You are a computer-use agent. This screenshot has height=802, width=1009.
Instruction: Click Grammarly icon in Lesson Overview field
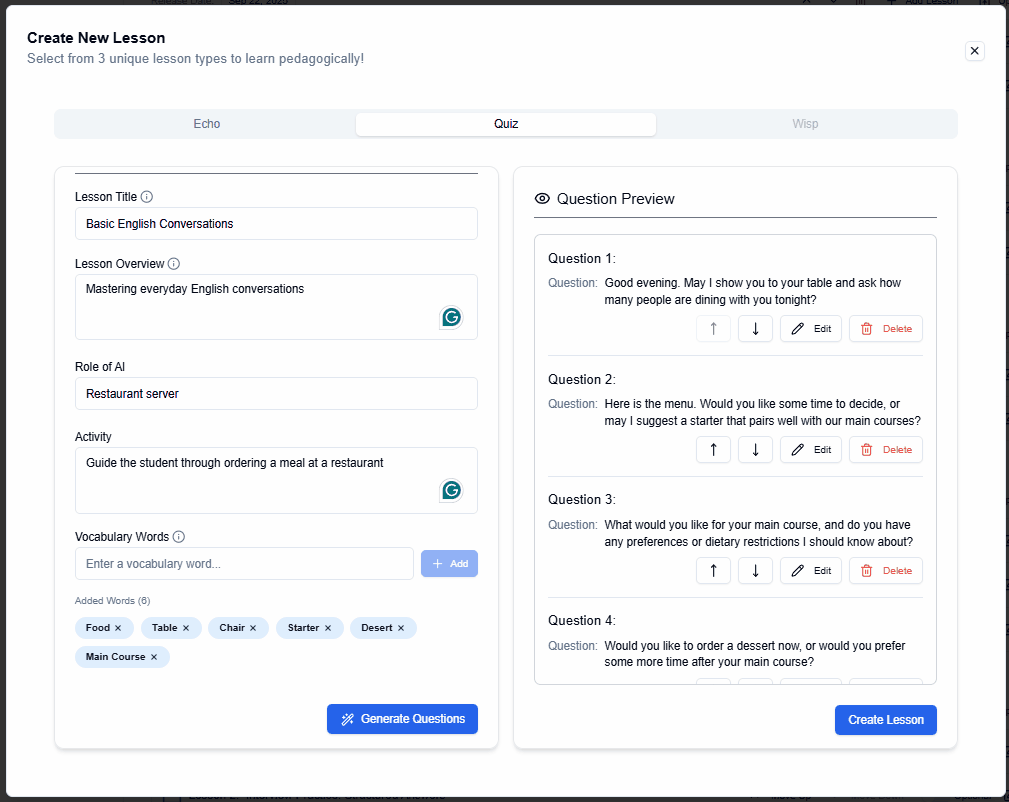(x=451, y=318)
